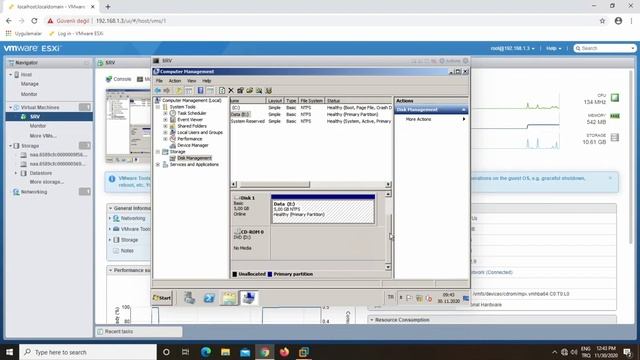Open More Actions submenu in Actions pane
This screenshot has height=360, width=640.
(x=431, y=119)
